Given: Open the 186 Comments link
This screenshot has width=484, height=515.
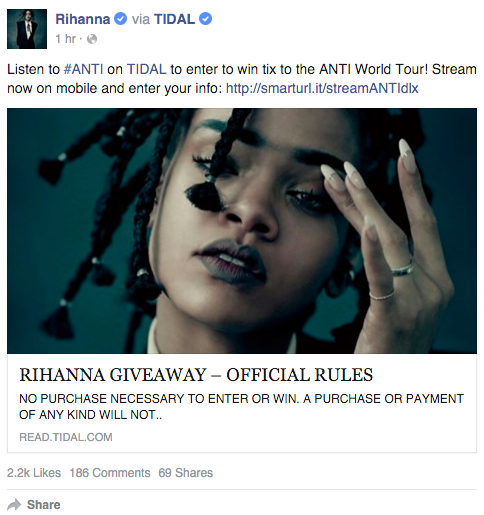Looking at the screenshot, I should (110, 473).
